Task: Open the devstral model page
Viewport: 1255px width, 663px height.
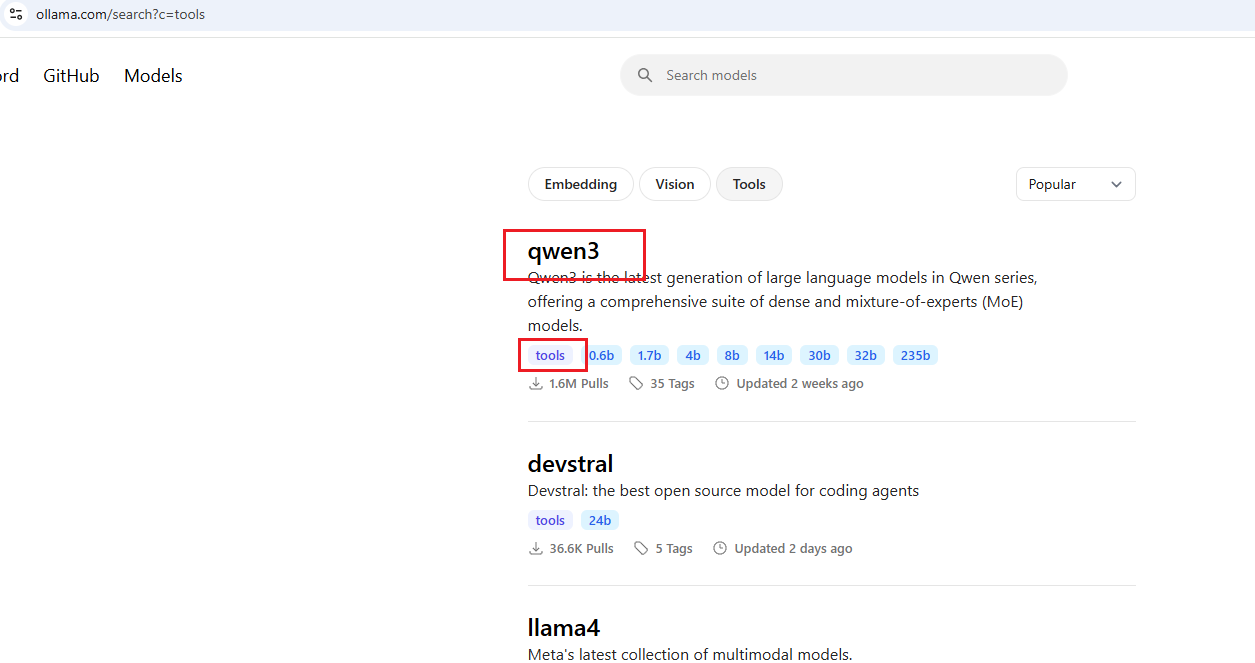Action: 570,464
